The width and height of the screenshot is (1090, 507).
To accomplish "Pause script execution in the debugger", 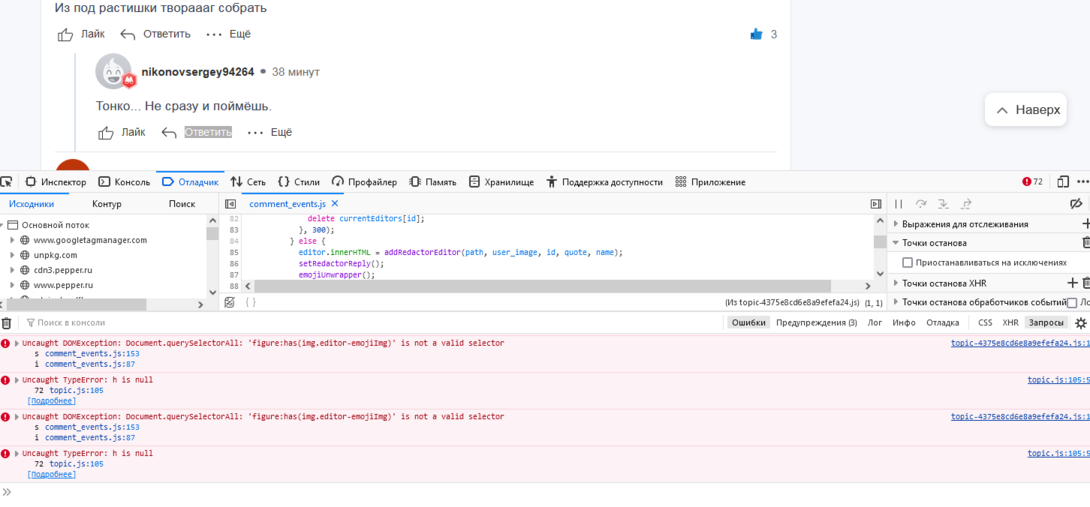I will [898, 204].
